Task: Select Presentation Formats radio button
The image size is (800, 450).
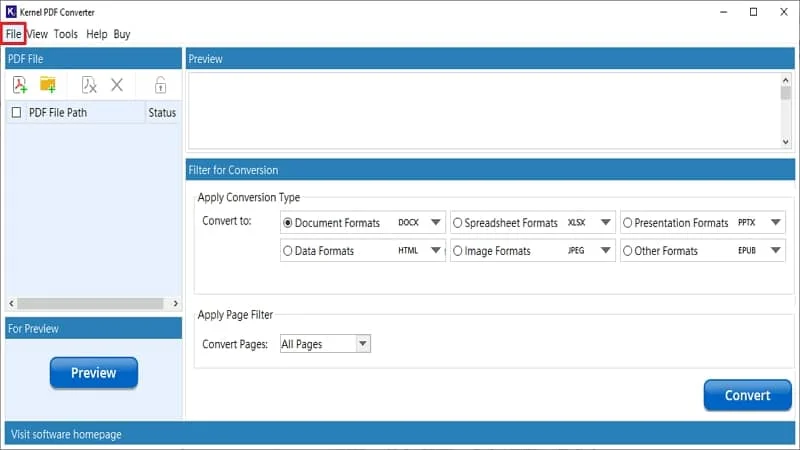Action: 628,223
